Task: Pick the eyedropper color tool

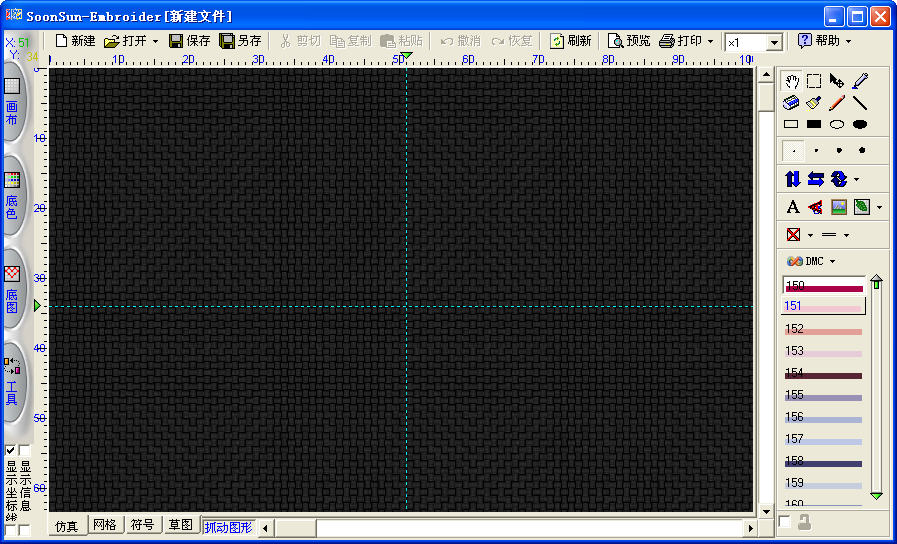Action: [x=860, y=81]
